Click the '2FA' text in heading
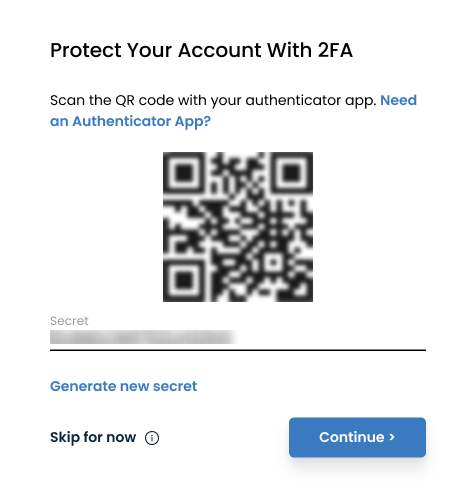The height and width of the screenshot is (488, 476). 335,50
